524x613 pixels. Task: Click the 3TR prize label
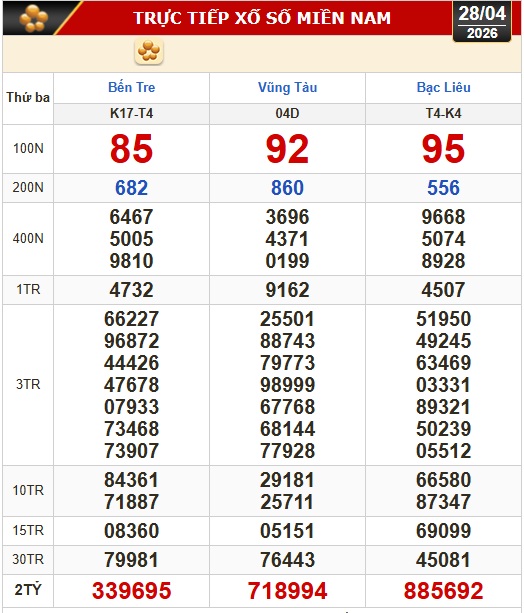28,385
